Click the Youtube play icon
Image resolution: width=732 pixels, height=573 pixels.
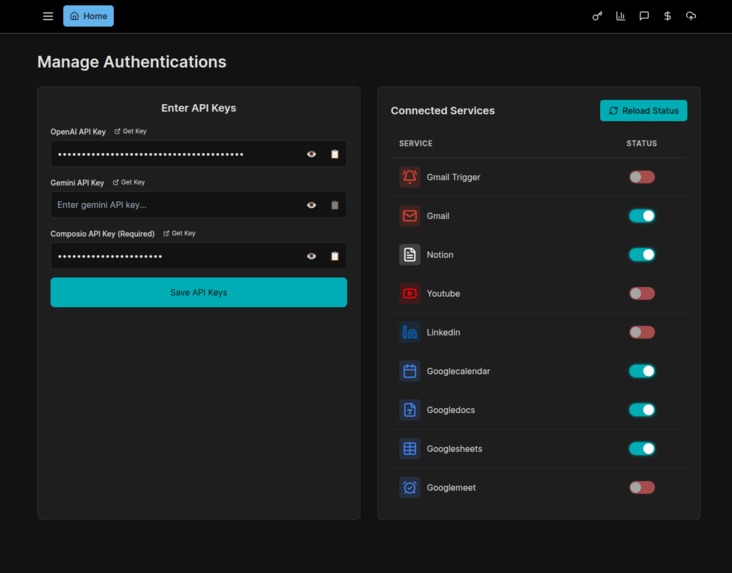(x=409, y=293)
